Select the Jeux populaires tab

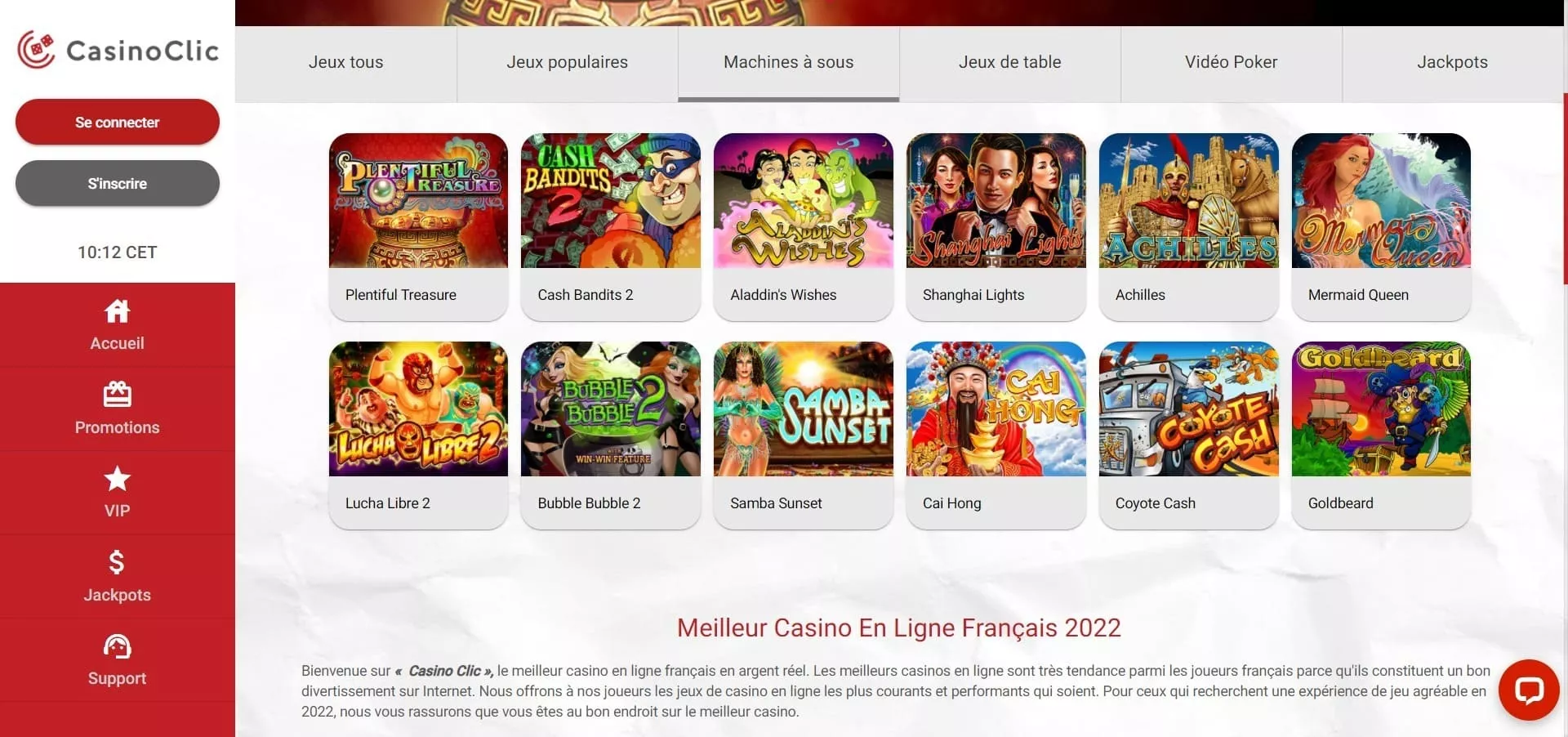(x=568, y=63)
